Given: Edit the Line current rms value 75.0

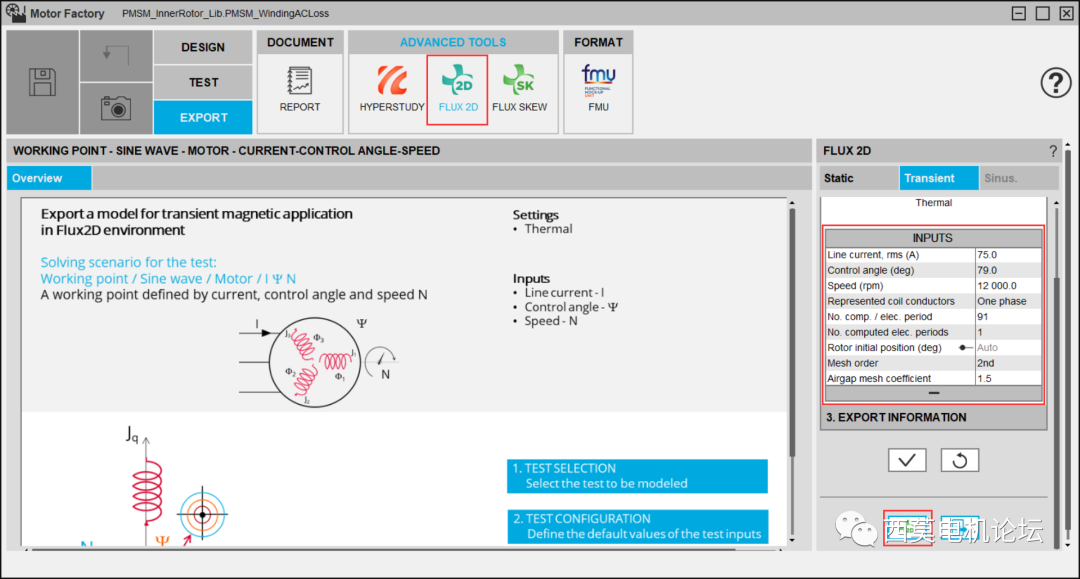Looking at the screenshot, I should tap(1008, 255).
